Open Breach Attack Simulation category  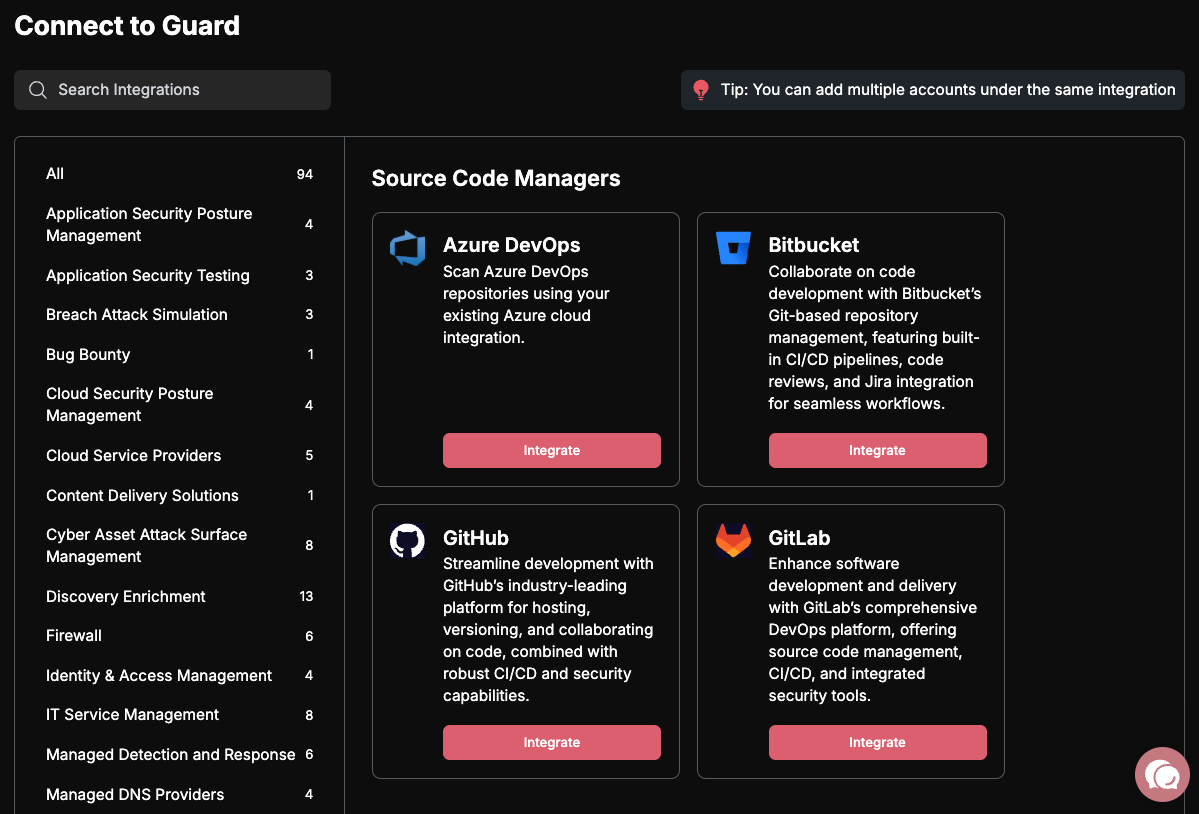[x=179, y=315]
